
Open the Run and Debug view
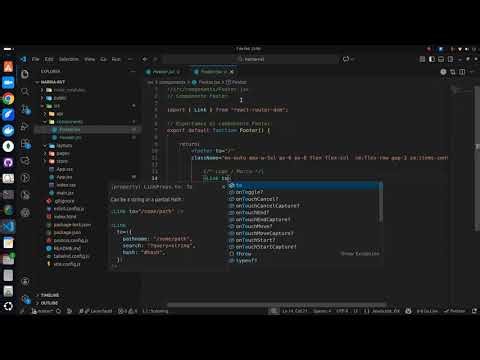point(25,126)
